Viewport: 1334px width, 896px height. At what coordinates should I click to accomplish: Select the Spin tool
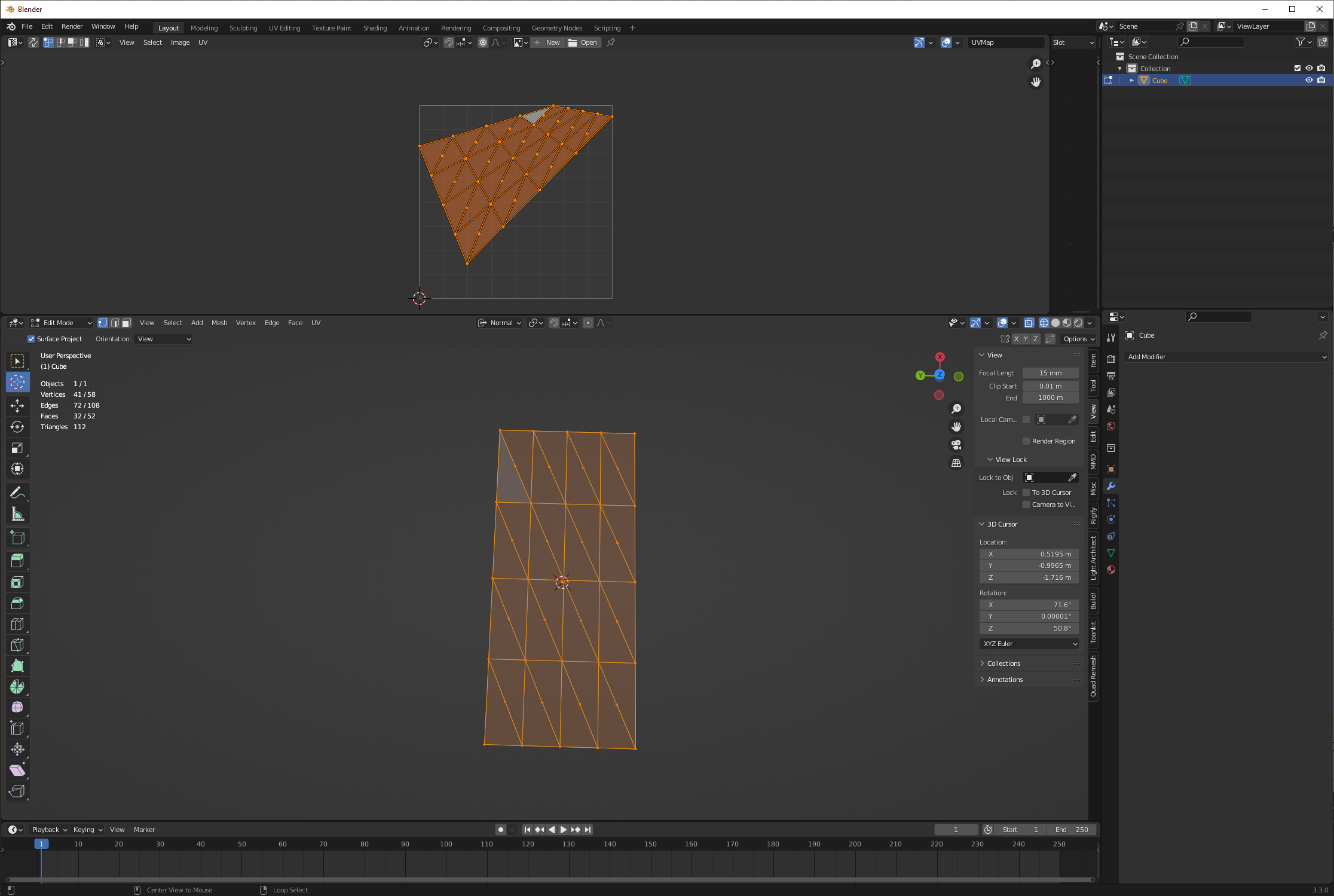click(17, 687)
